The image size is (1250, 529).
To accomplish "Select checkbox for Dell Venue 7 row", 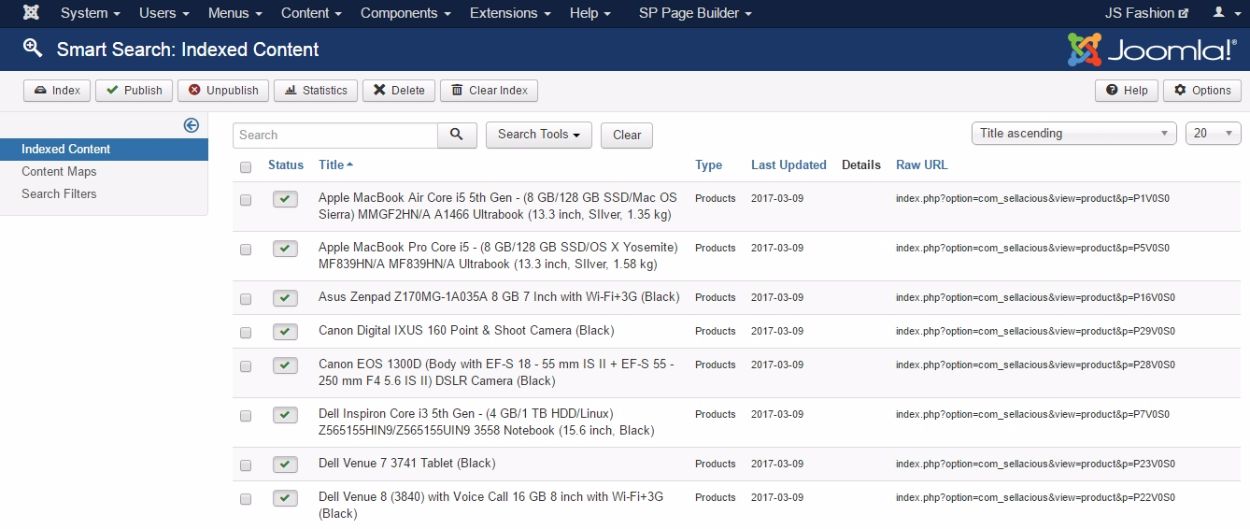I will pos(246,465).
